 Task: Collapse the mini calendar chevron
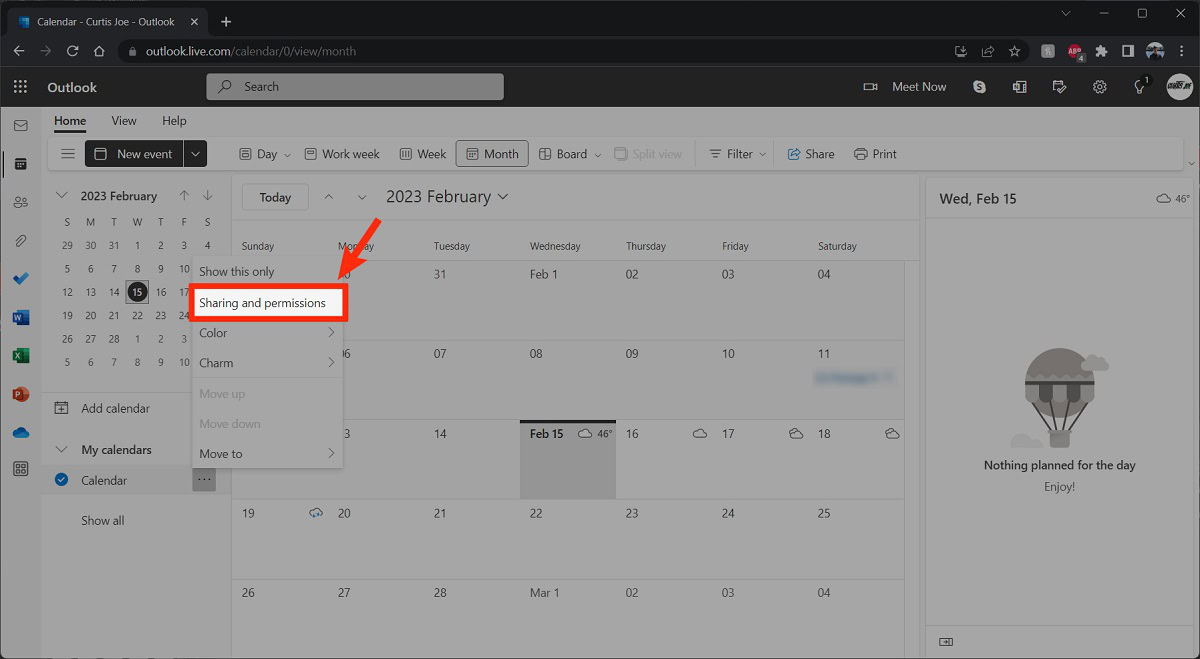tap(62, 196)
